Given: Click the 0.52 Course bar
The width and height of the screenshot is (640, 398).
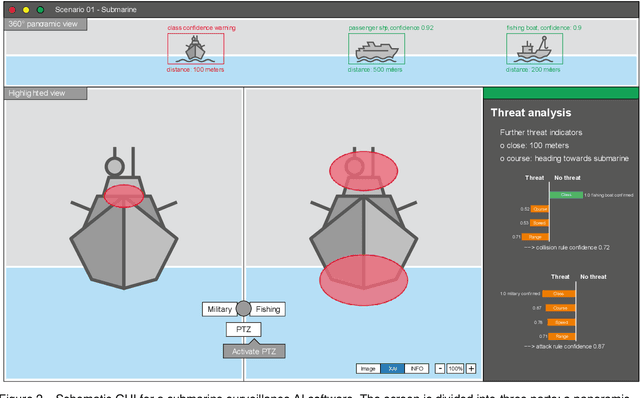Looking at the screenshot, I should (540, 209).
